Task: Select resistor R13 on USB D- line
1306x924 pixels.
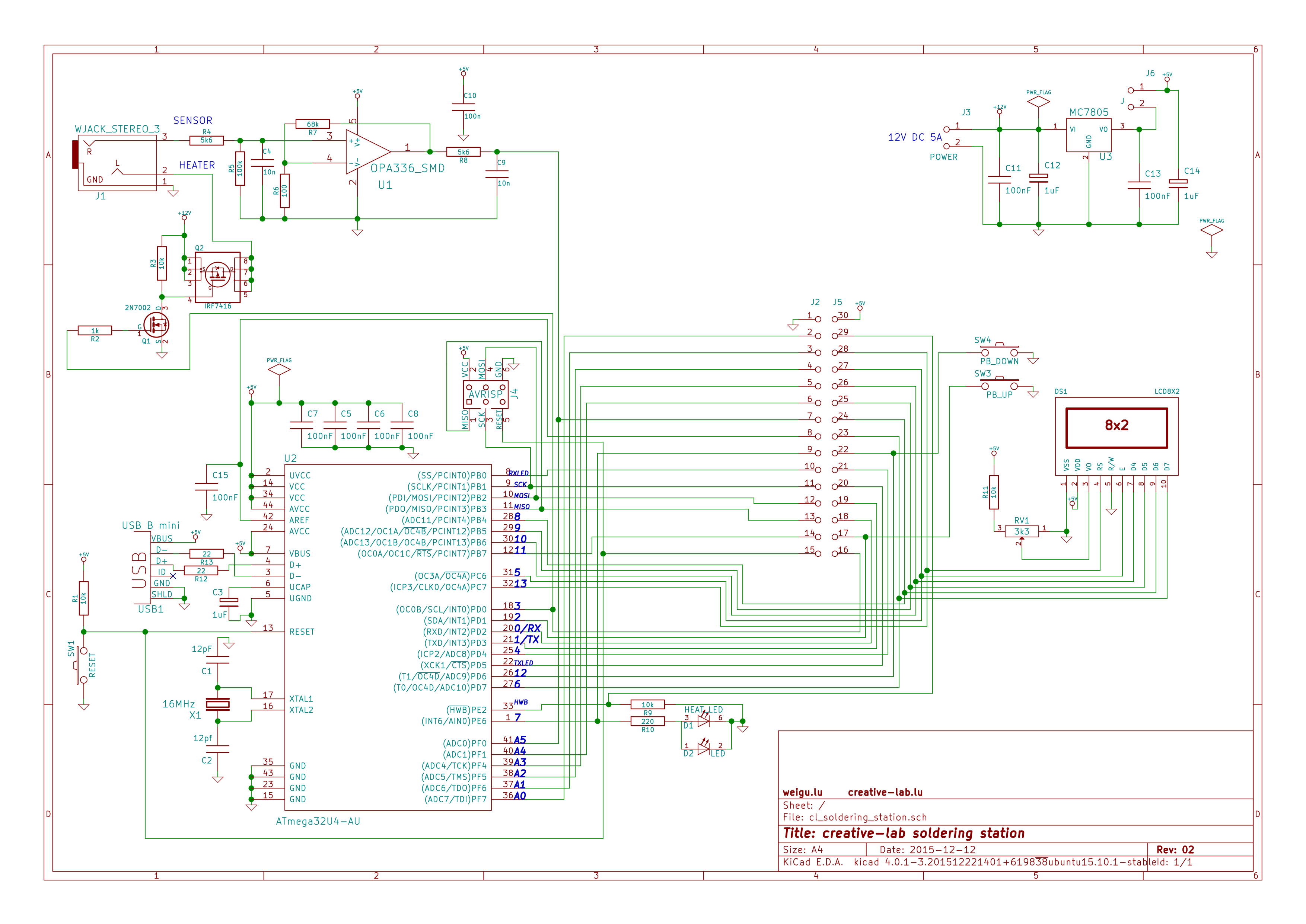Action: [x=206, y=554]
